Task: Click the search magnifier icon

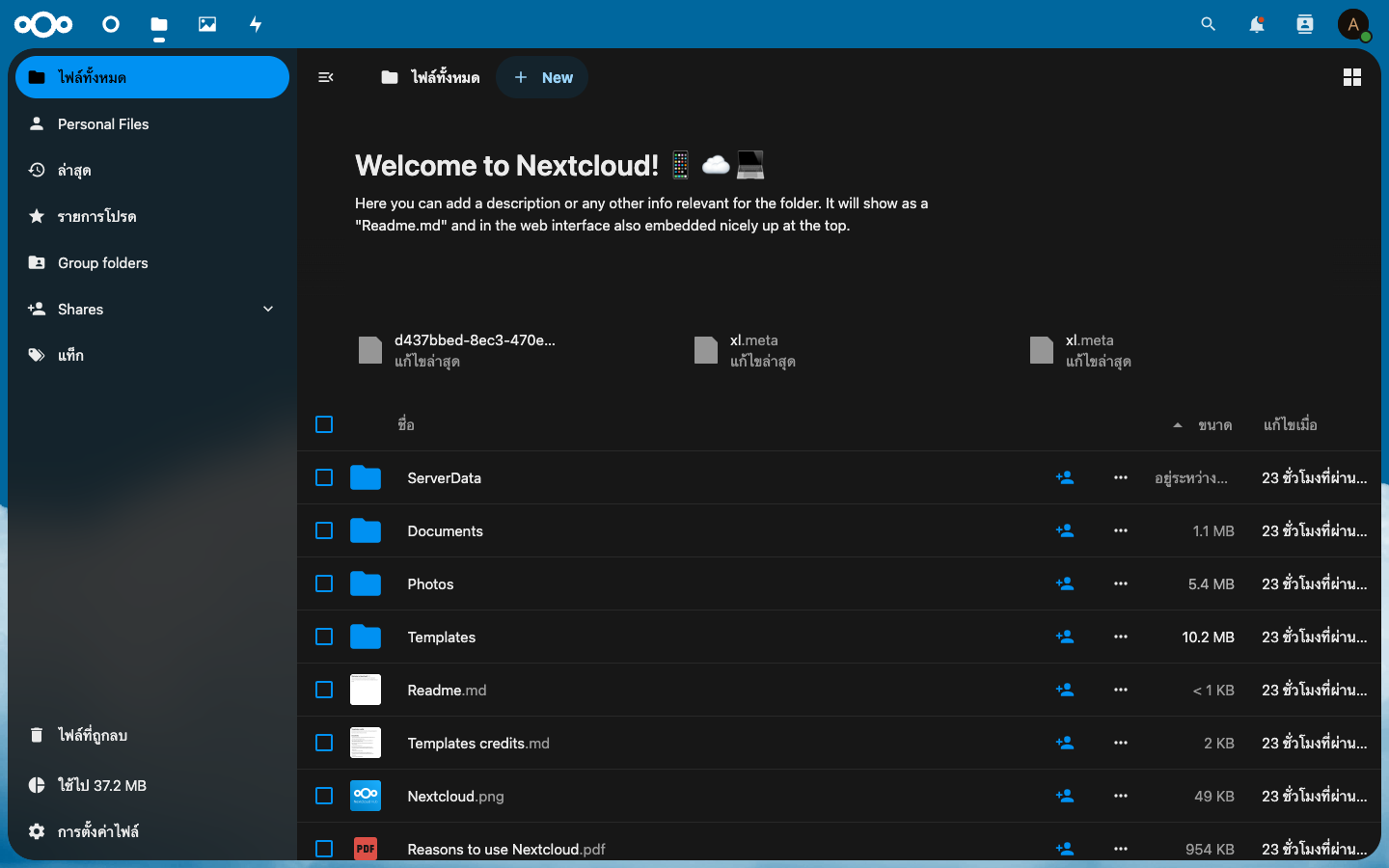Action: (1209, 24)
